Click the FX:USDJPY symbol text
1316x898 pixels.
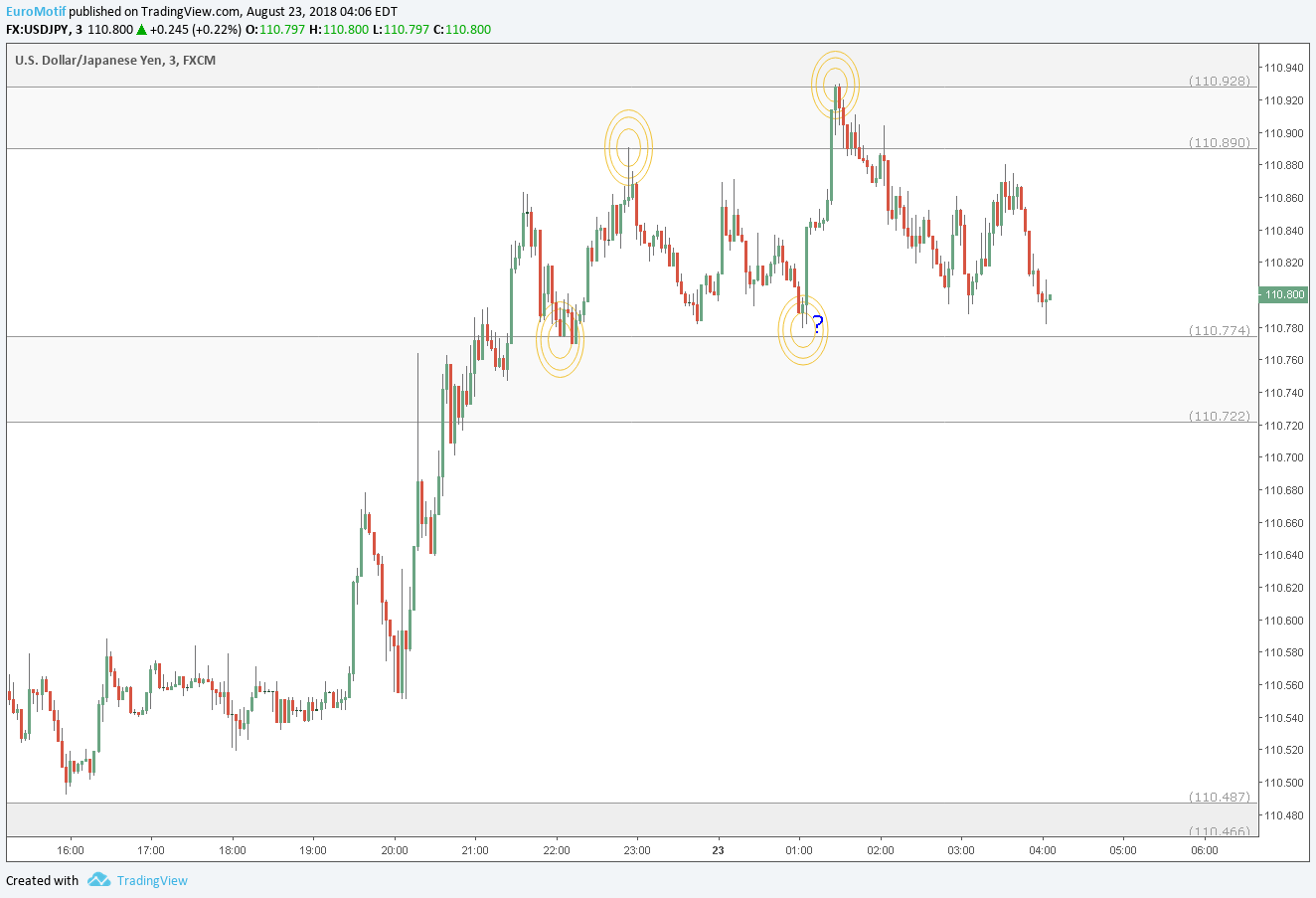[39, 30]
